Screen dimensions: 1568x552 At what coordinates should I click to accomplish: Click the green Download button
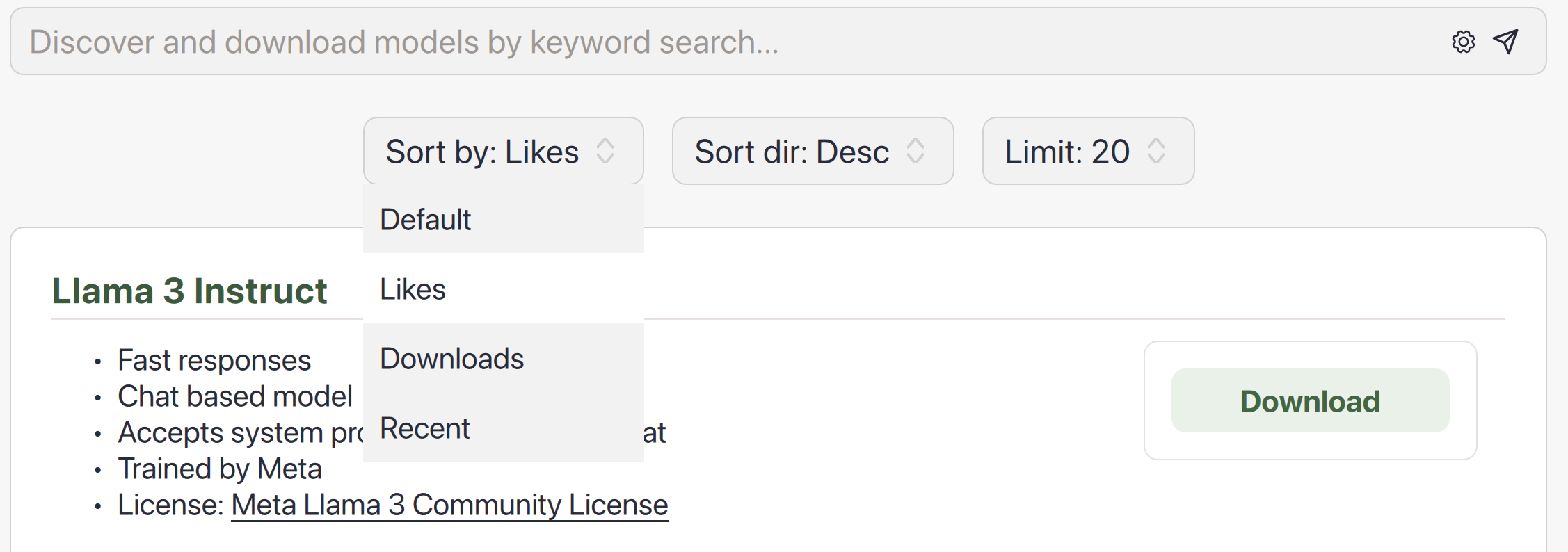click(x=1310, y=400)
